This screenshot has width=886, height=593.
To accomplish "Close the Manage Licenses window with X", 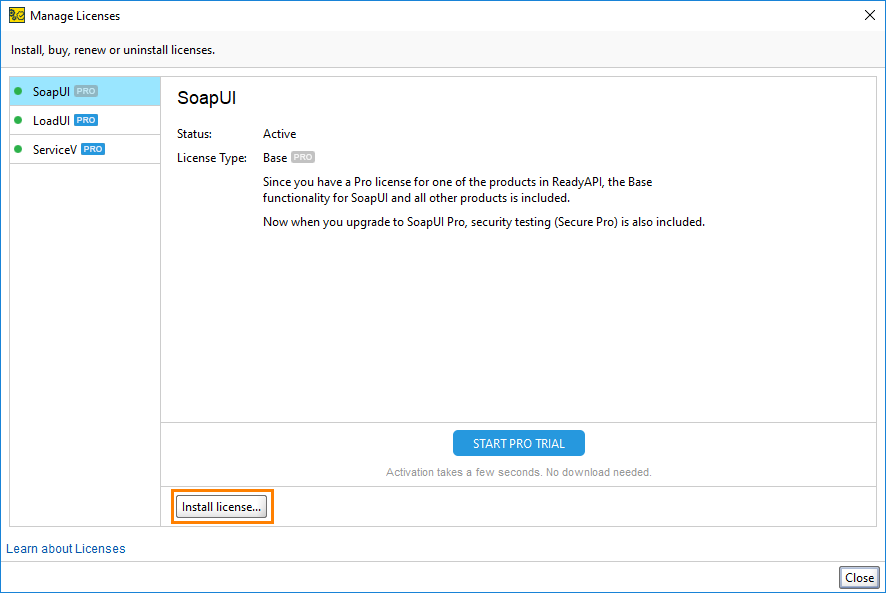I will click(x=870, y=15).
